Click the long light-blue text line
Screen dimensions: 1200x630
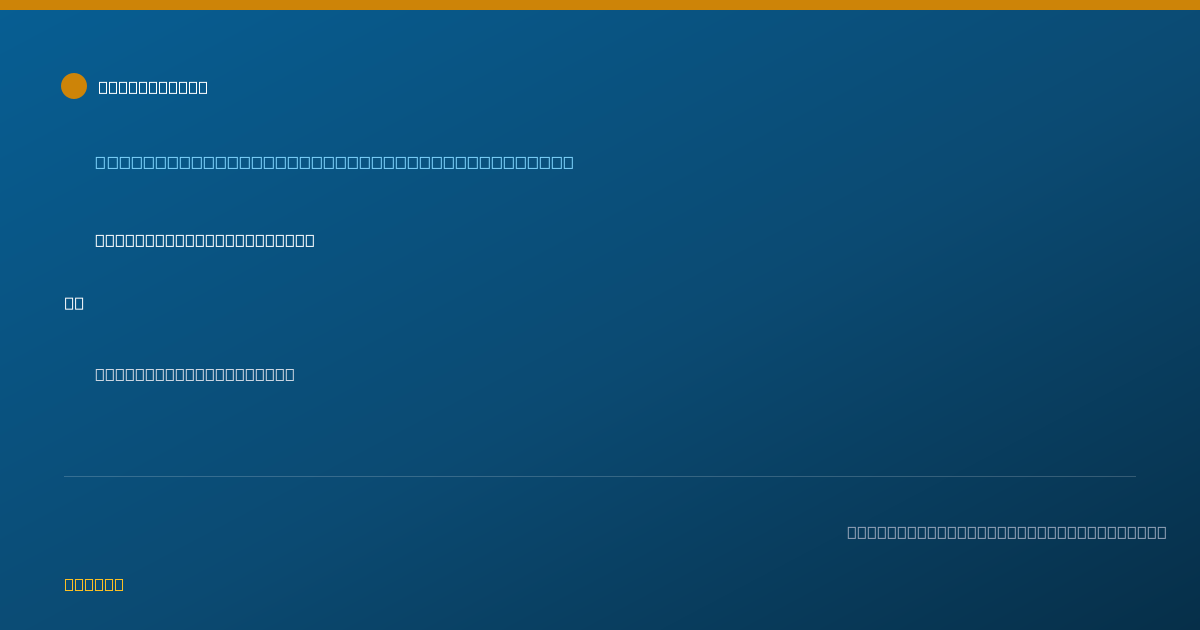click(x=334, y=162)
